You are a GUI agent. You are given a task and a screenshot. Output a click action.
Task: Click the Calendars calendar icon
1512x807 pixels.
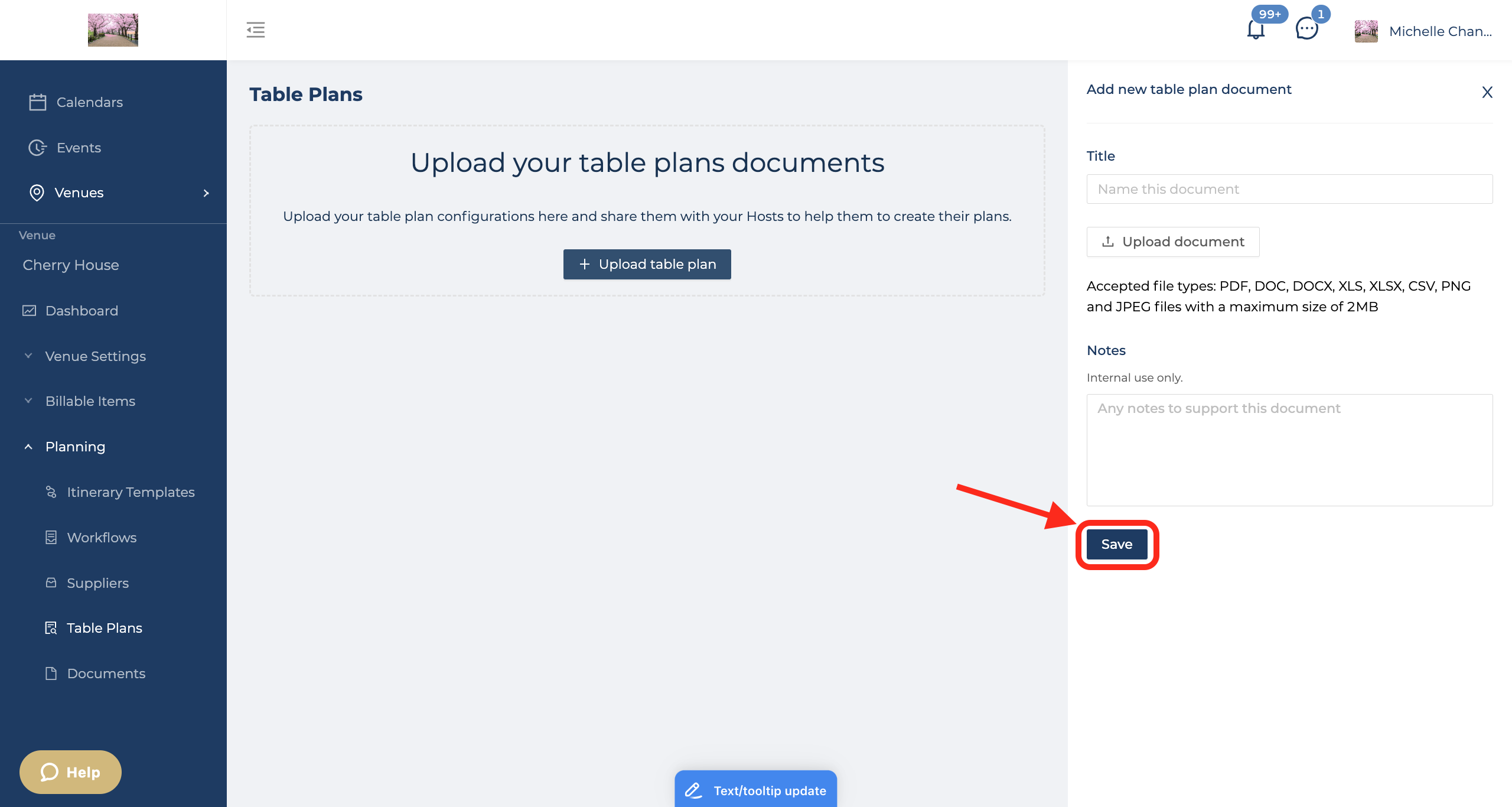pos(38,102)
